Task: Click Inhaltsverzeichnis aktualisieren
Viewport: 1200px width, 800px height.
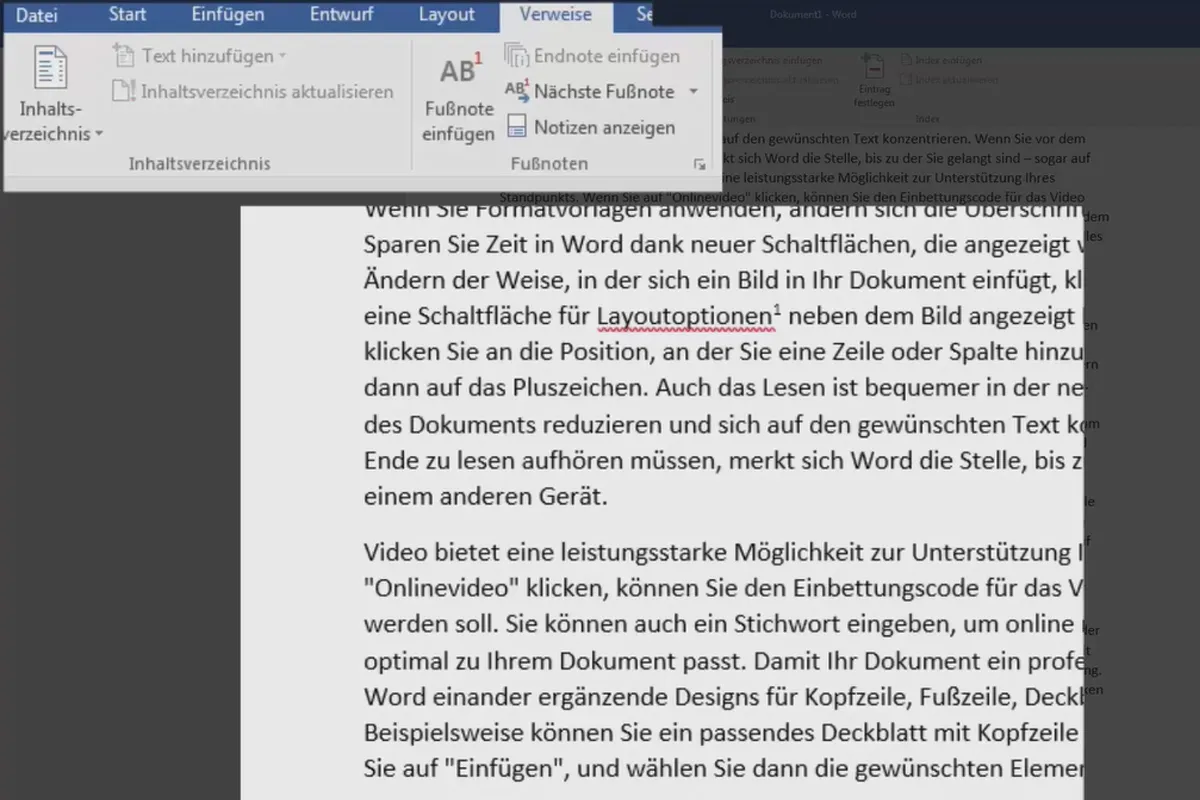Action: coord(253,92)
